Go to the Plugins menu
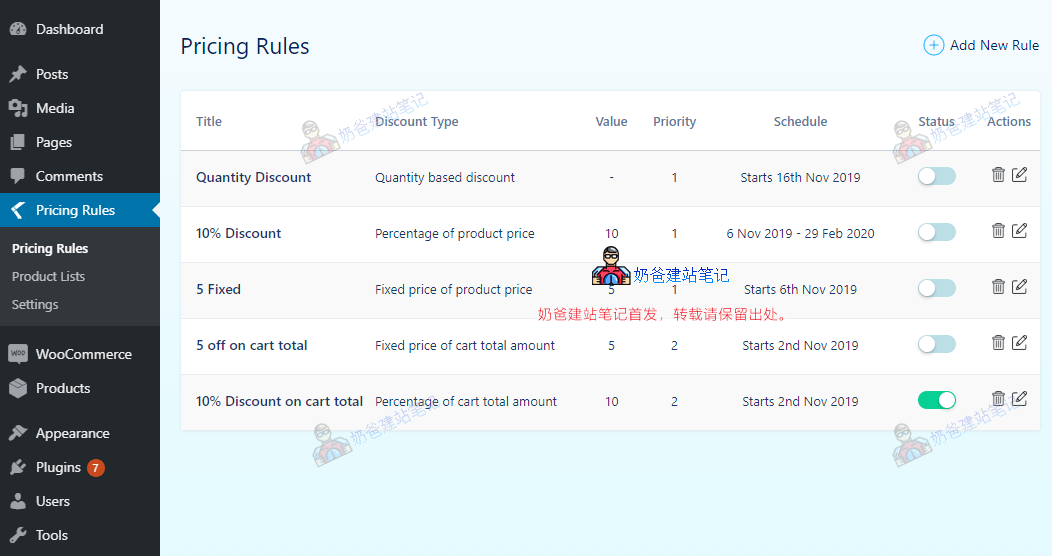Screen dimensions: 1052x556 tap(58, 467)
